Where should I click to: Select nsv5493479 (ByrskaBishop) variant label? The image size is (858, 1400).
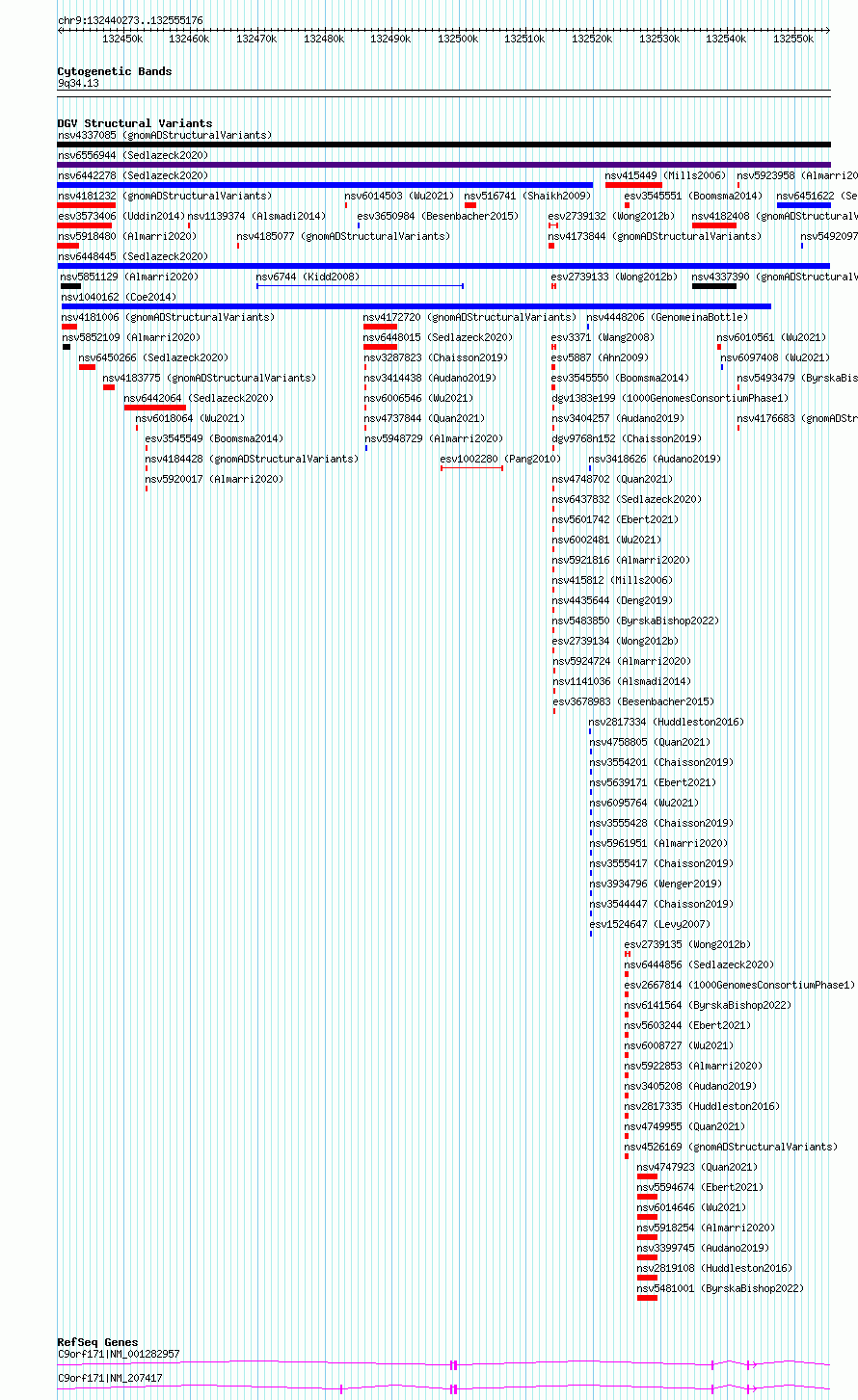pos(797,378)
